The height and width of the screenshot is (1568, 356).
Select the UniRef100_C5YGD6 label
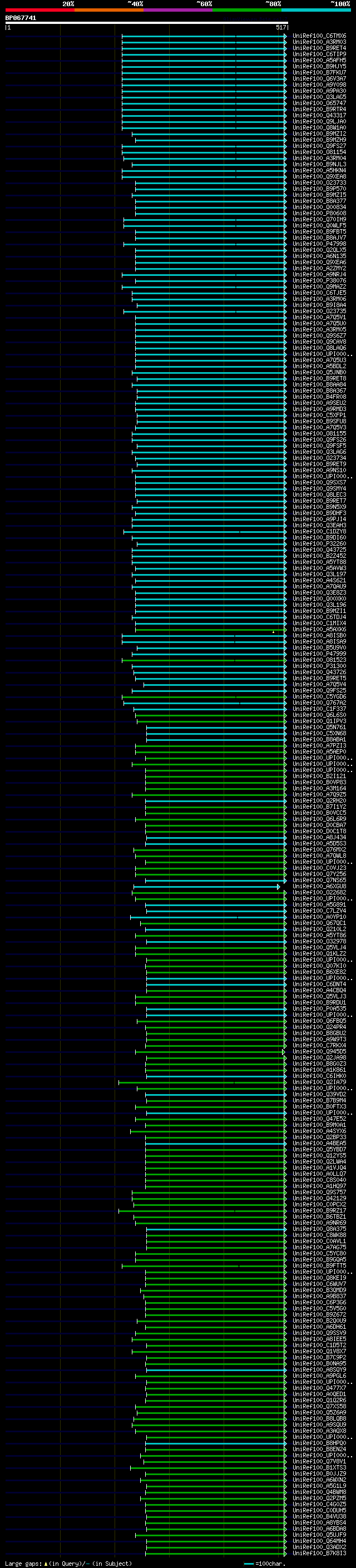pos(319,697)
